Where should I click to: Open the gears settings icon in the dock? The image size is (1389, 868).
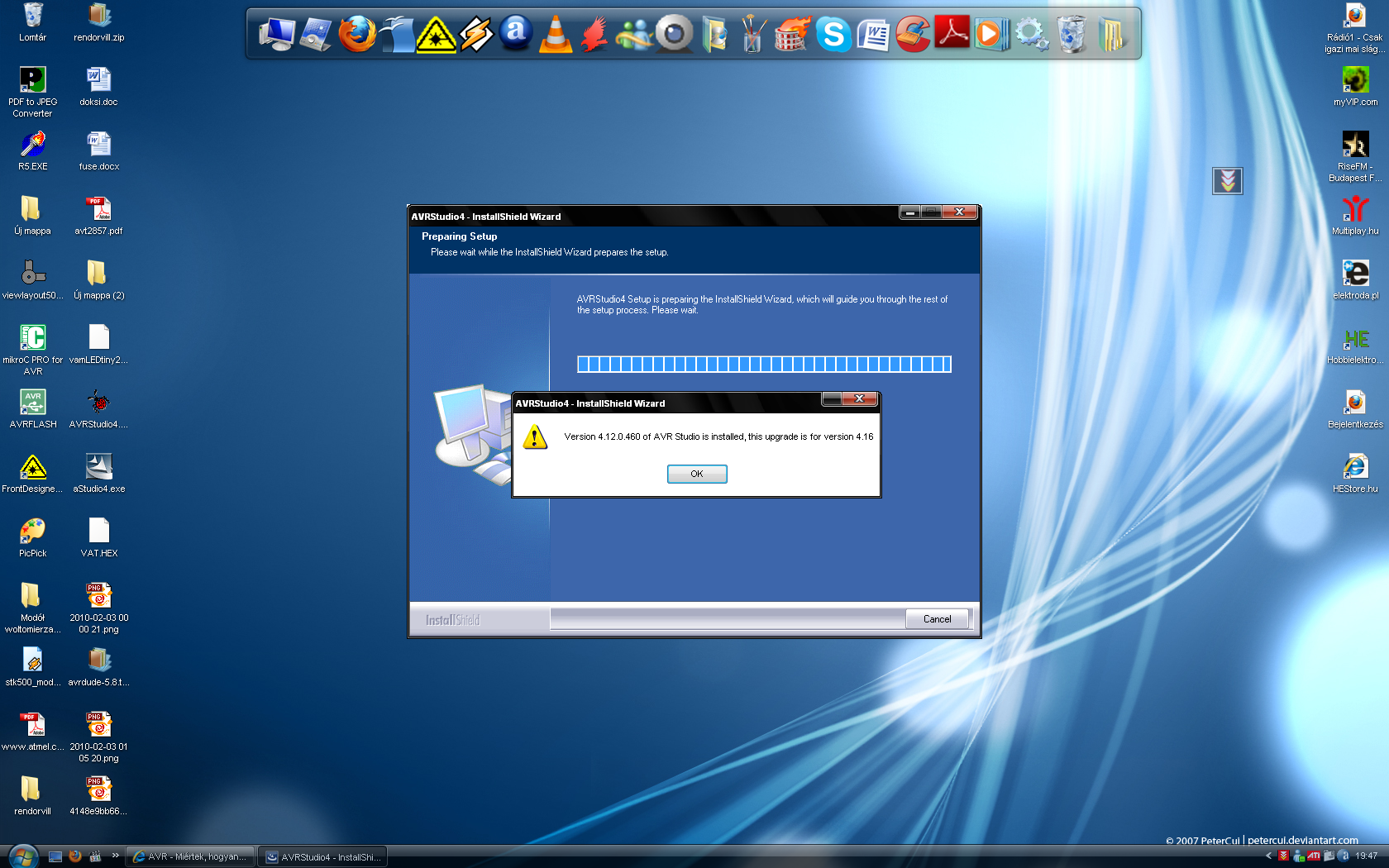(x=1031, y=35)
